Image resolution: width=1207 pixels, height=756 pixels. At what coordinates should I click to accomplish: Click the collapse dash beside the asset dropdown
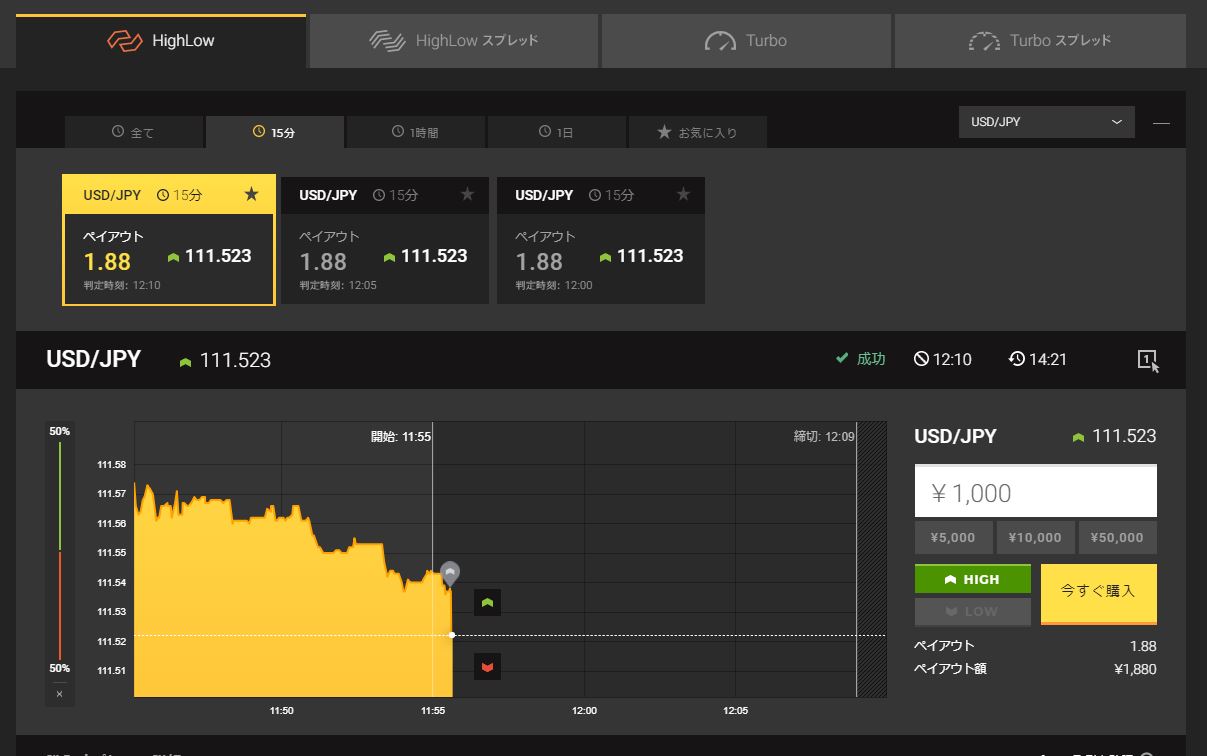1161,123
